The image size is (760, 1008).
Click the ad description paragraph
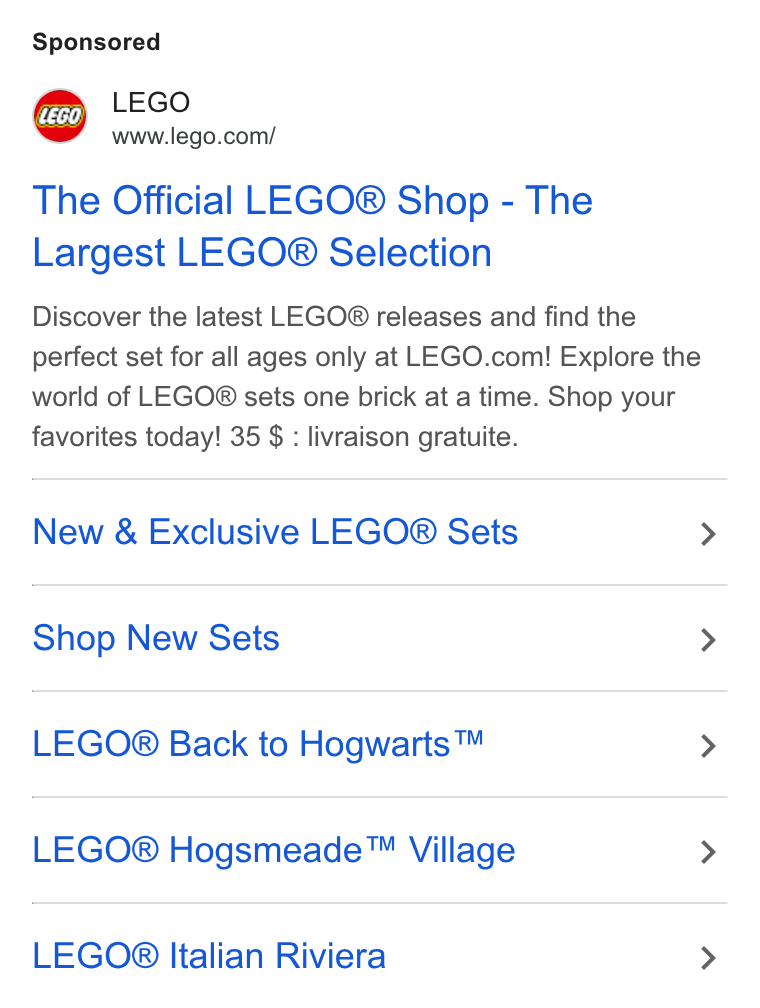[366, 377]
